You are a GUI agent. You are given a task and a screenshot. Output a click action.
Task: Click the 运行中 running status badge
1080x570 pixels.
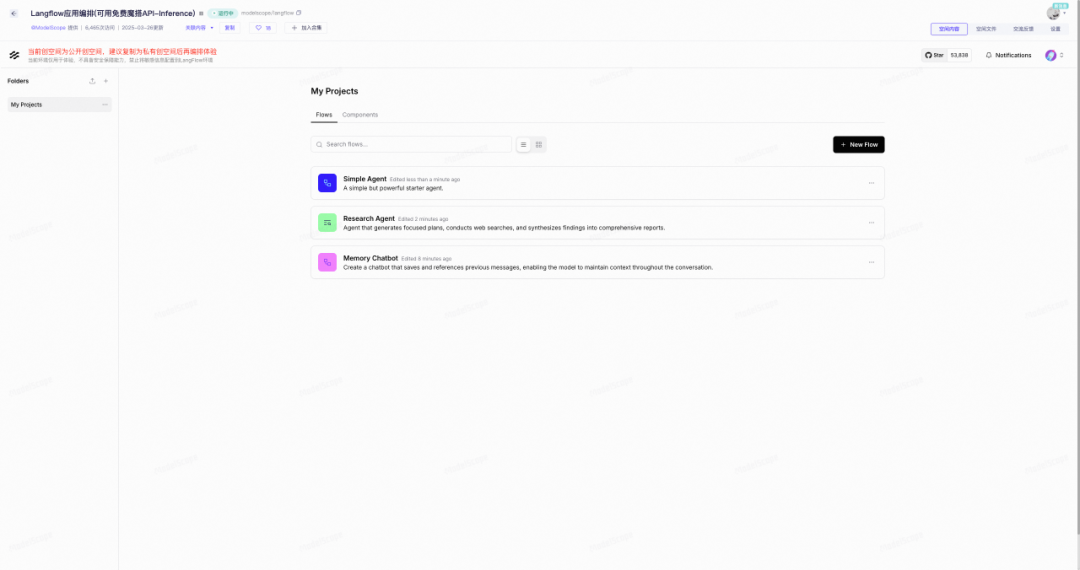click(x=222, y=13)
